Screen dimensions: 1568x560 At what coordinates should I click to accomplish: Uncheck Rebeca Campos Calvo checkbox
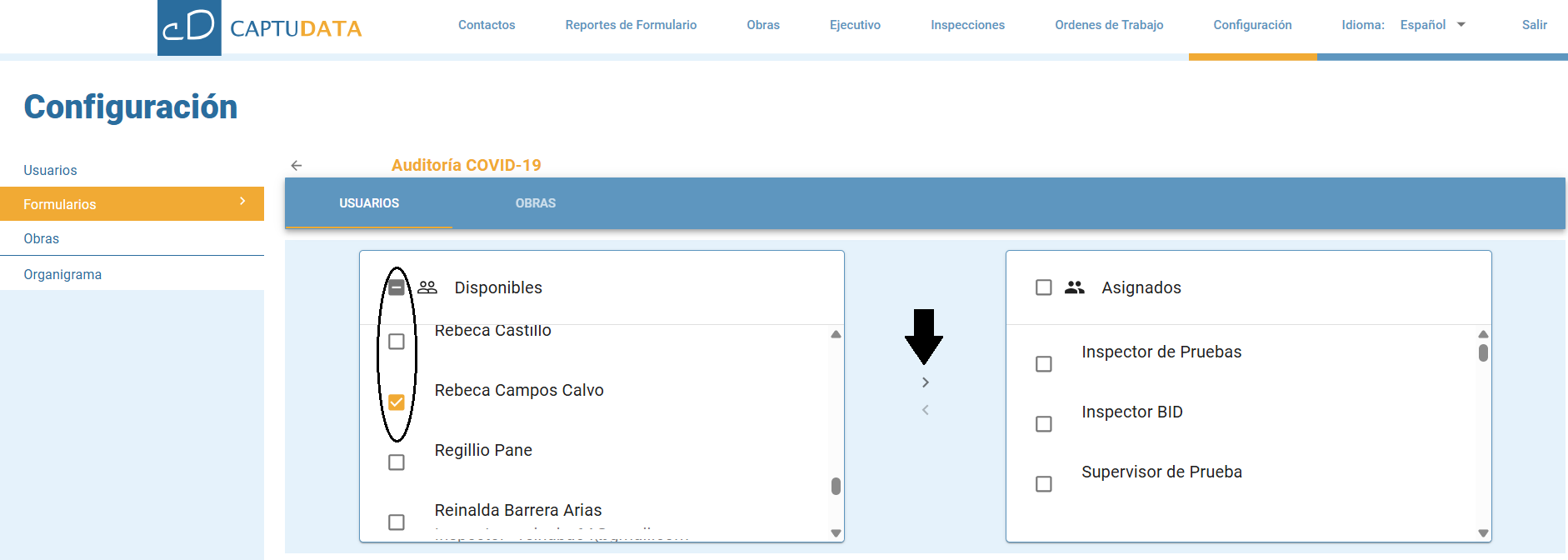pos(397,402)
